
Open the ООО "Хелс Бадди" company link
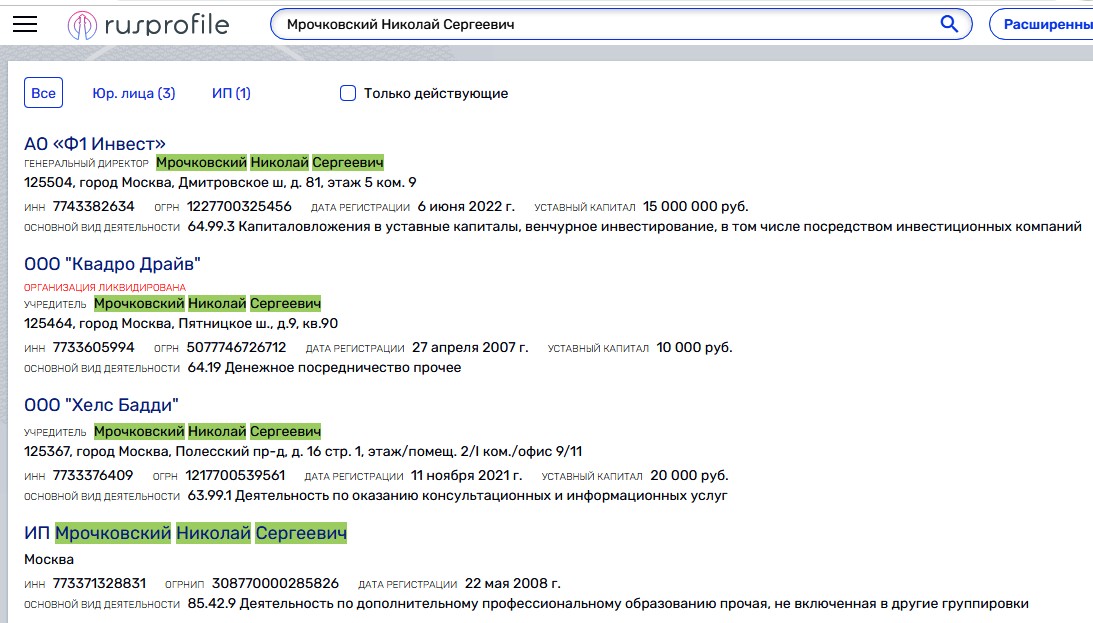pos(101,405)
